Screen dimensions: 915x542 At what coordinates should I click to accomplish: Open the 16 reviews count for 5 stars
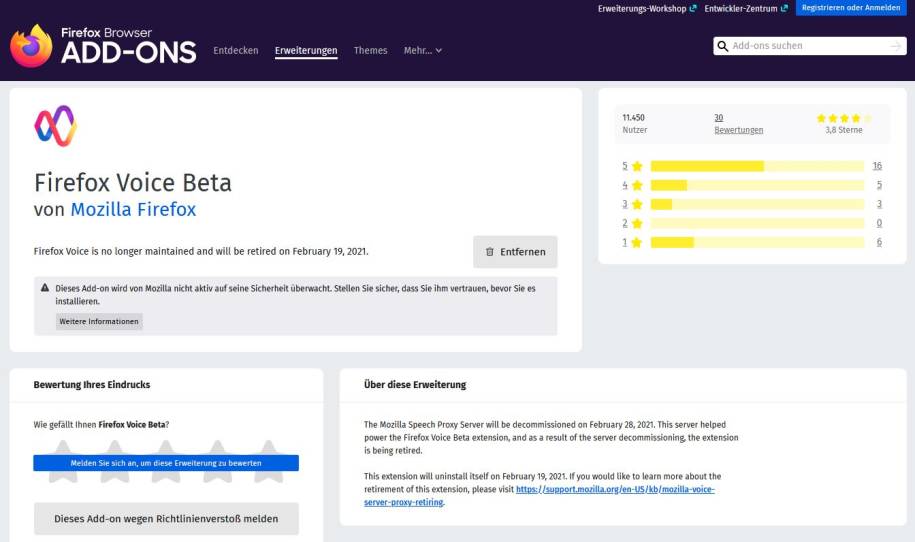click(877, 166)
